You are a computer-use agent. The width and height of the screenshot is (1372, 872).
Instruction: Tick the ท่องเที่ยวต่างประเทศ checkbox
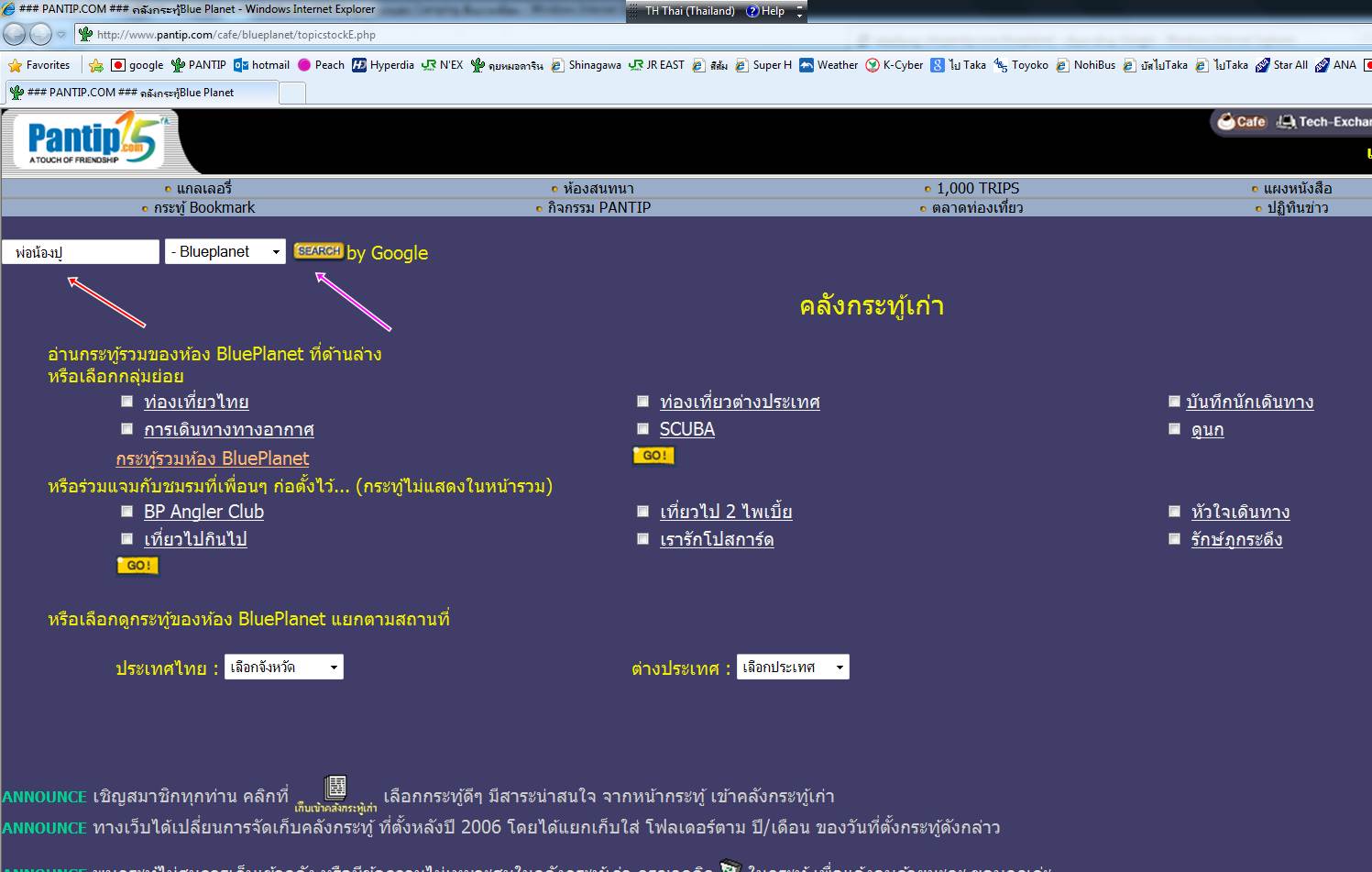click(x=643, y=401)
